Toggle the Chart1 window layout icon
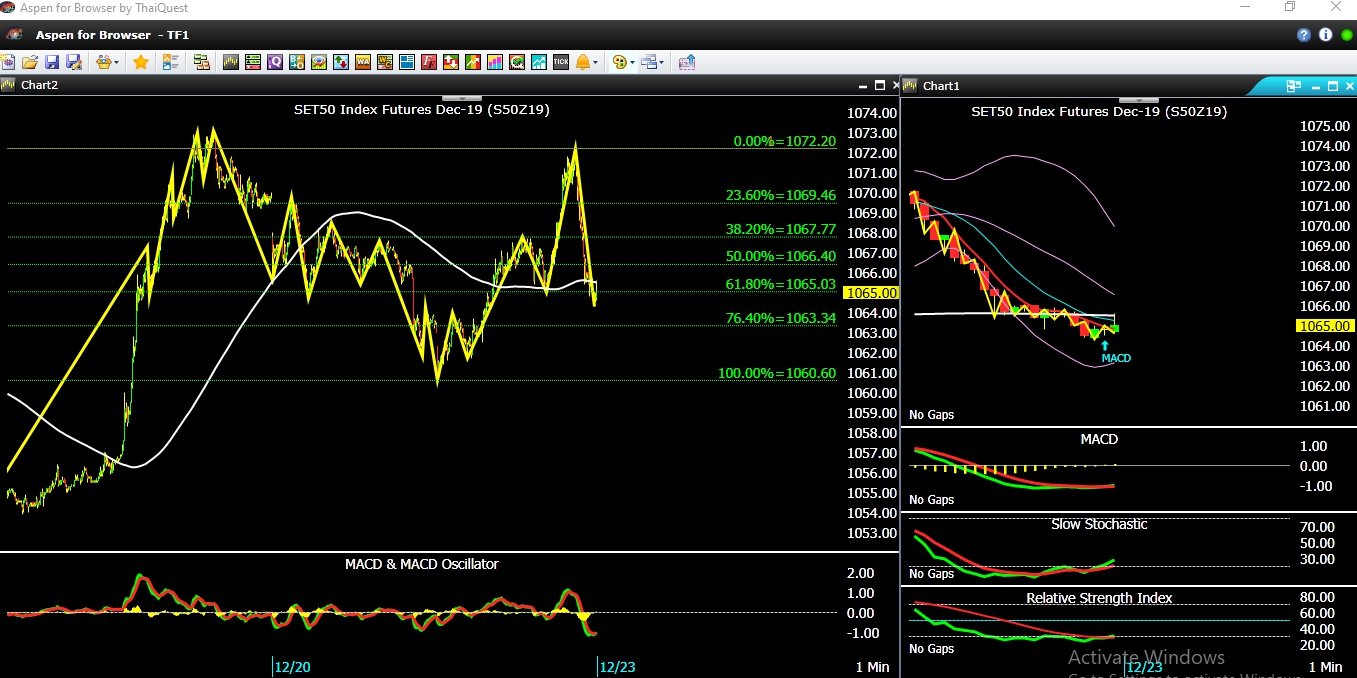This screenshot has height=678, width=1357. click(1293, 87)
